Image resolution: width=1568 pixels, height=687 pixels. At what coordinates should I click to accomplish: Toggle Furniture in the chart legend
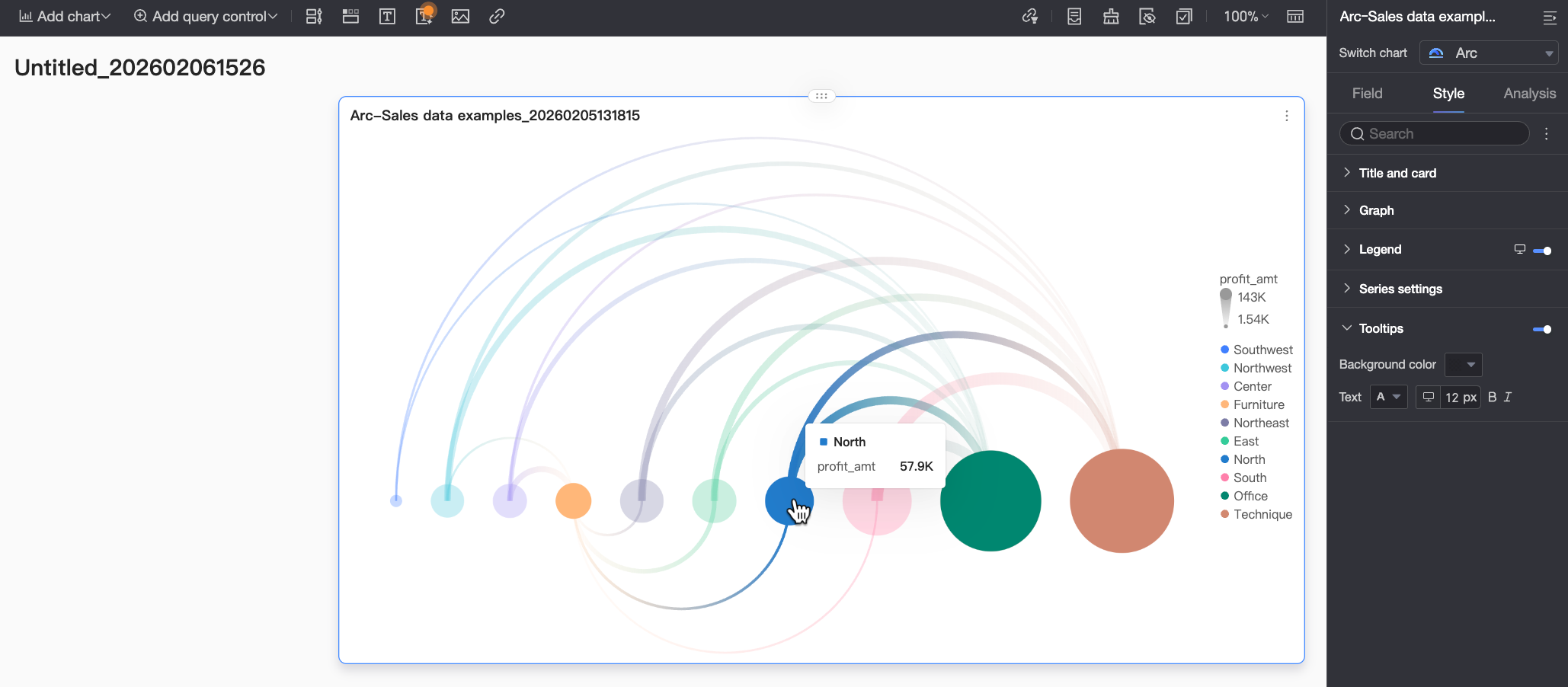(x=1252, y=404)
